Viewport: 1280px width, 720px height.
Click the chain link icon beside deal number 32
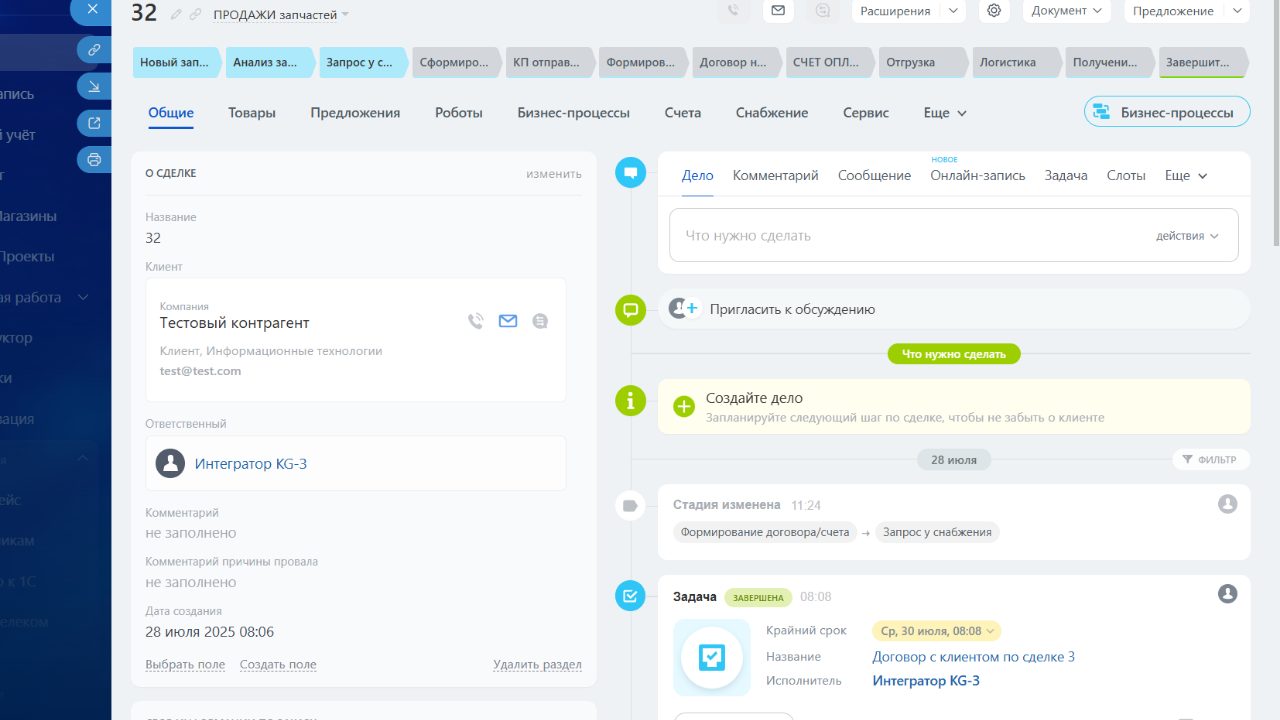coord(195,14)
